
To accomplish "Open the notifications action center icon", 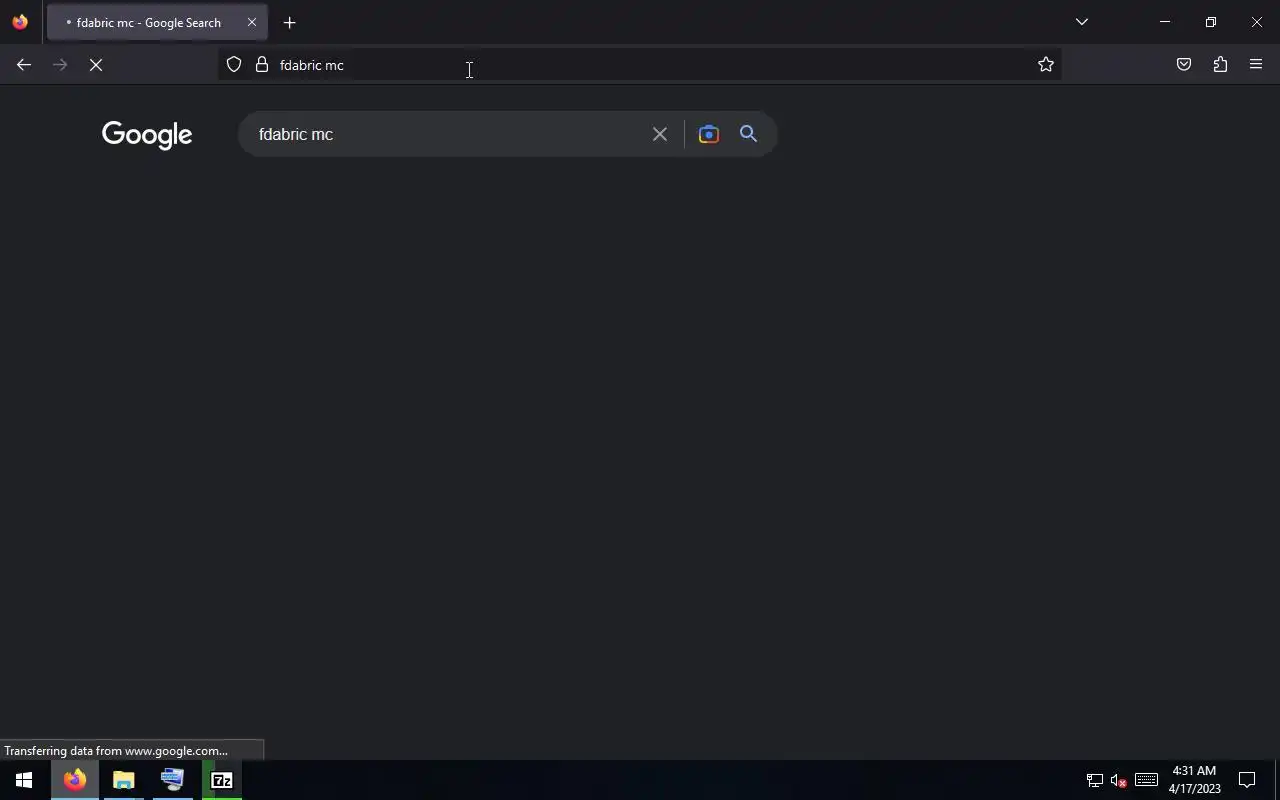I will click(x=1247, y=780).
